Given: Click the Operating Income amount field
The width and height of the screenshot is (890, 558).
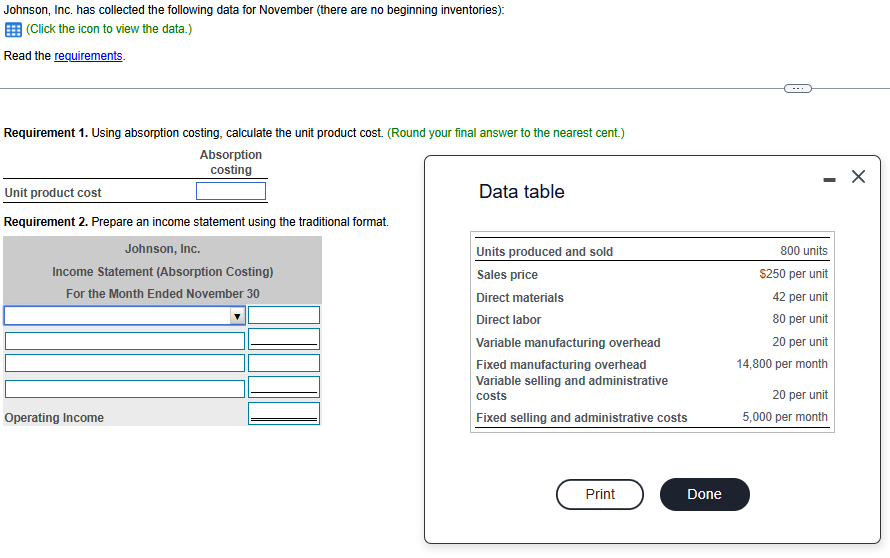Looking at the screenshot, I should (284, 413).
